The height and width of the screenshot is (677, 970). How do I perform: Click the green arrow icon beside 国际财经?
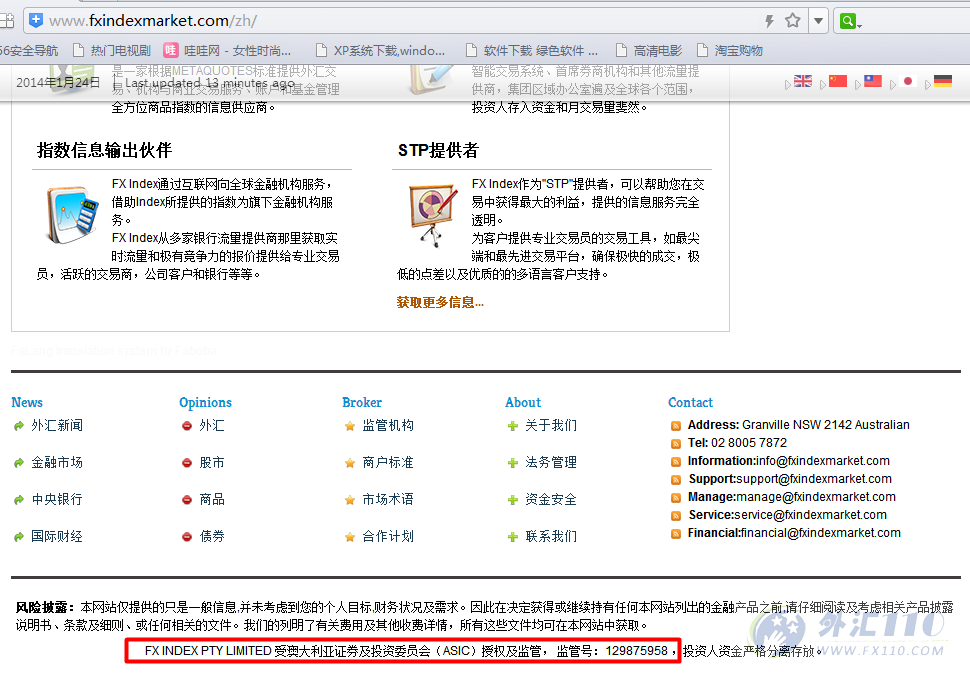click(19, 537)
